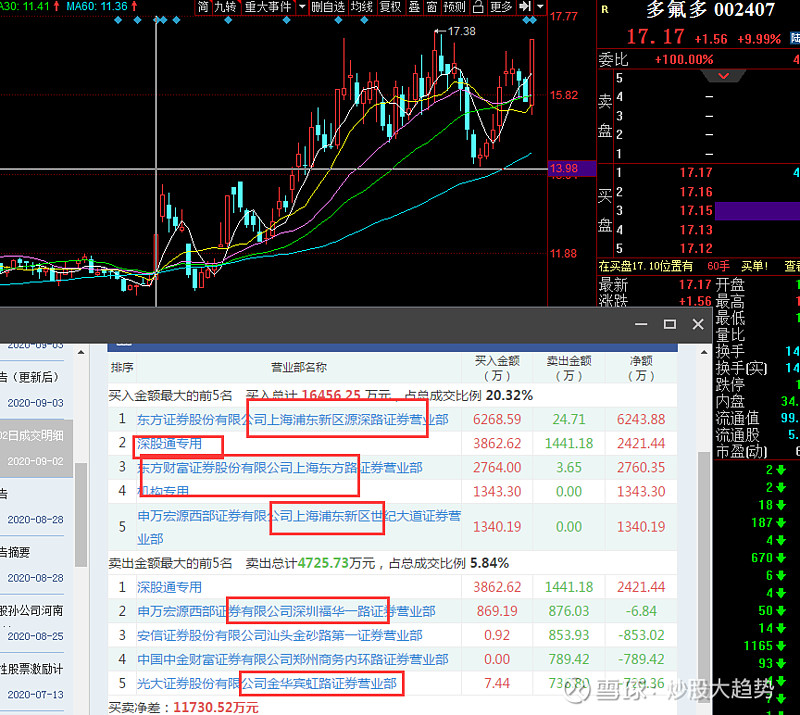Screen dimensions: 800x715
Task: Click the stock title 多氟多 002407
Action: (711, 10)
